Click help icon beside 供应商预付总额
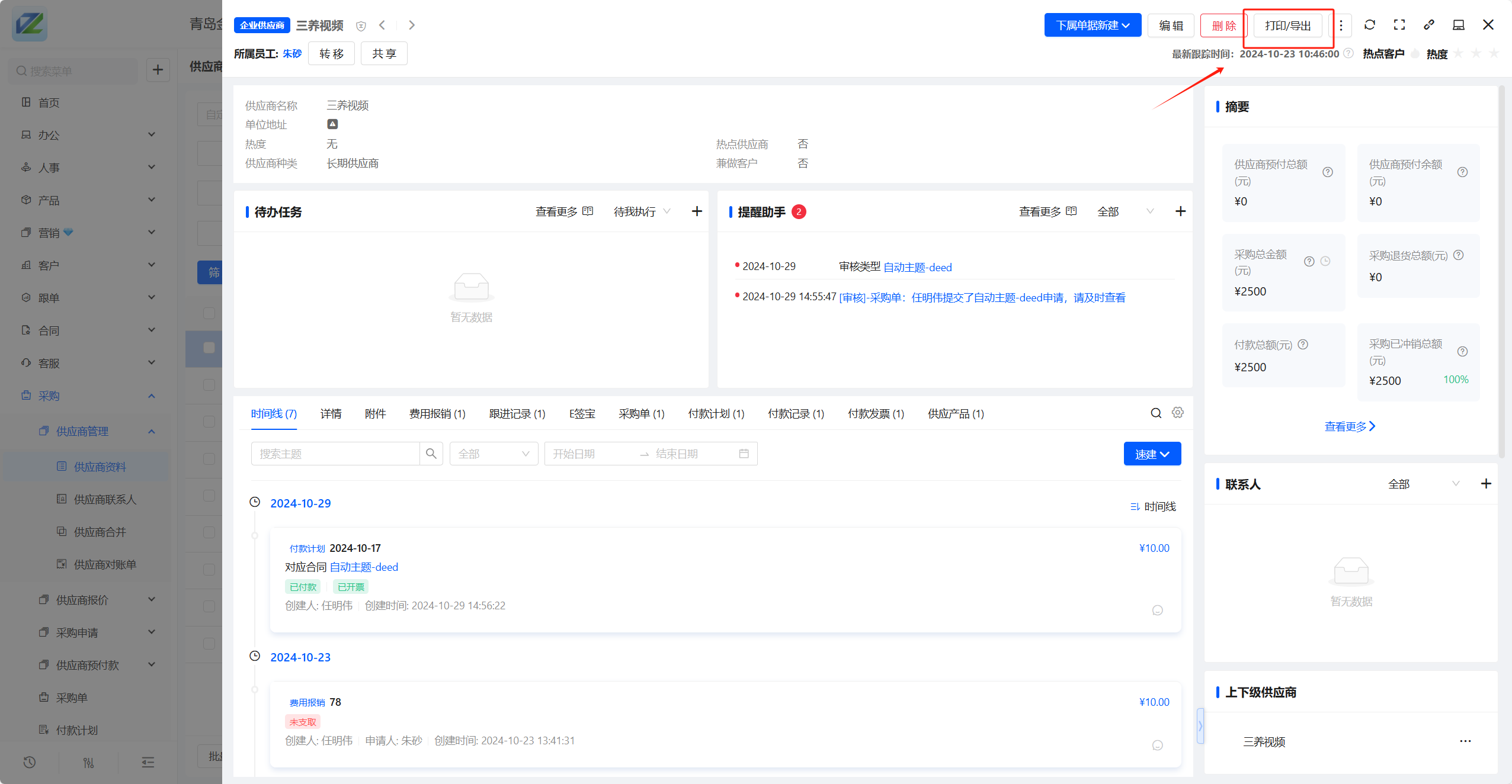 pyautogui.click(x=1328, y=172)
